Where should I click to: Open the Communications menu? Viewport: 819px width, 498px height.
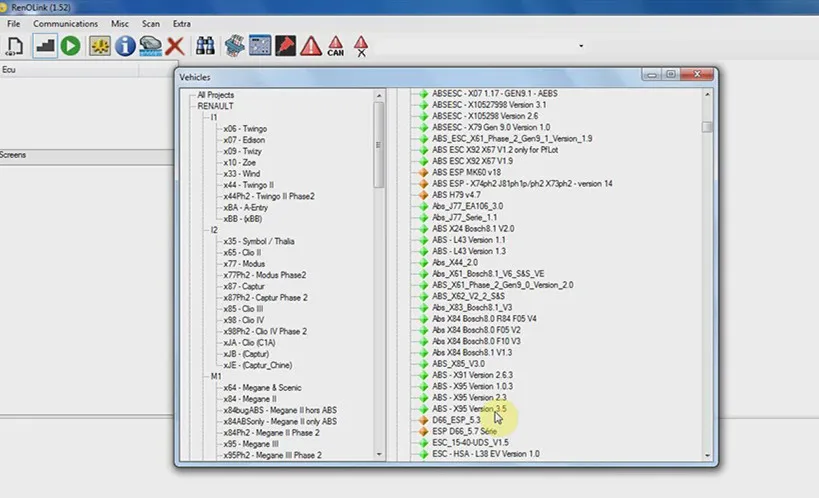(65, 24)
